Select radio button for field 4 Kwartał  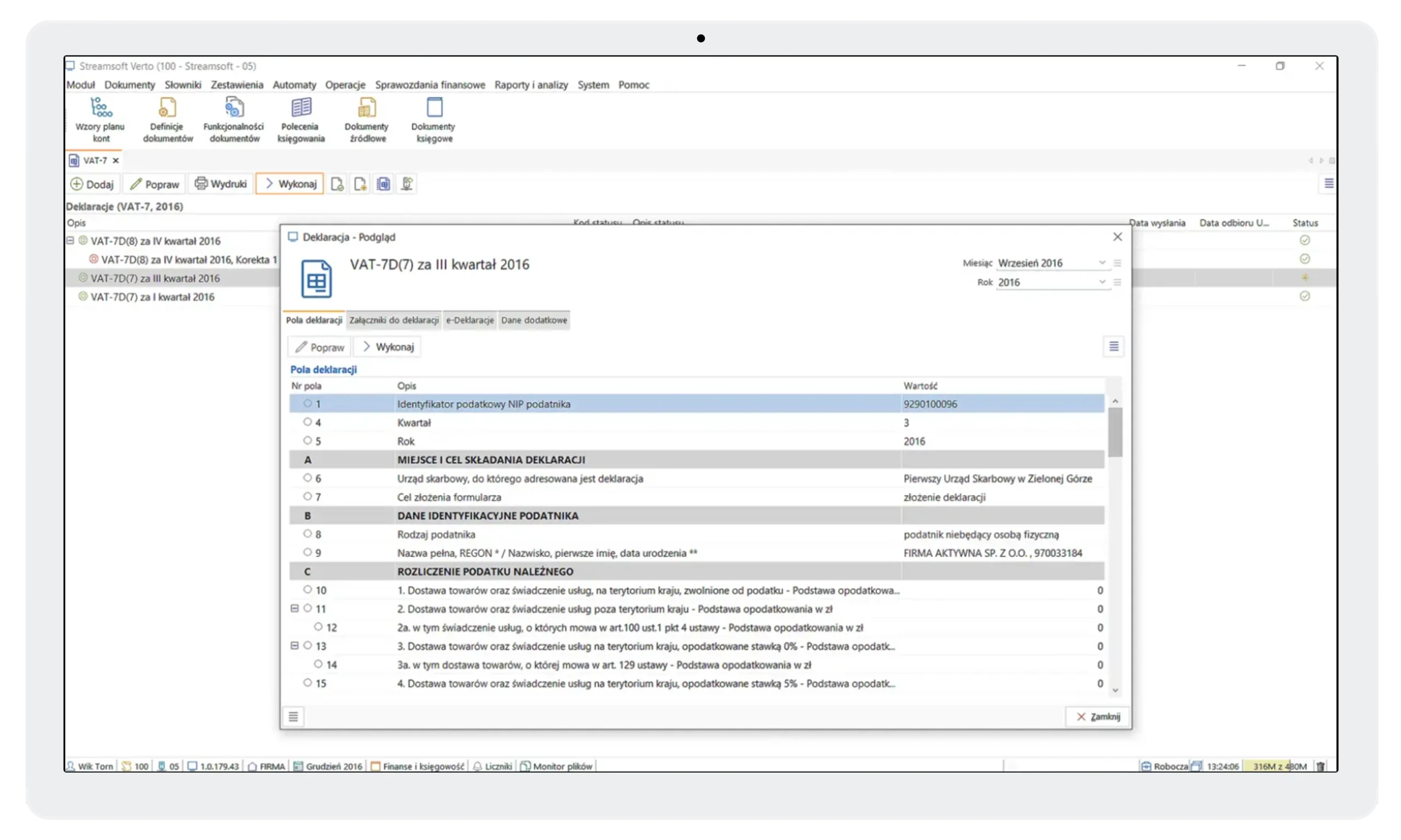pyautogui.click(x=308, y=422)
